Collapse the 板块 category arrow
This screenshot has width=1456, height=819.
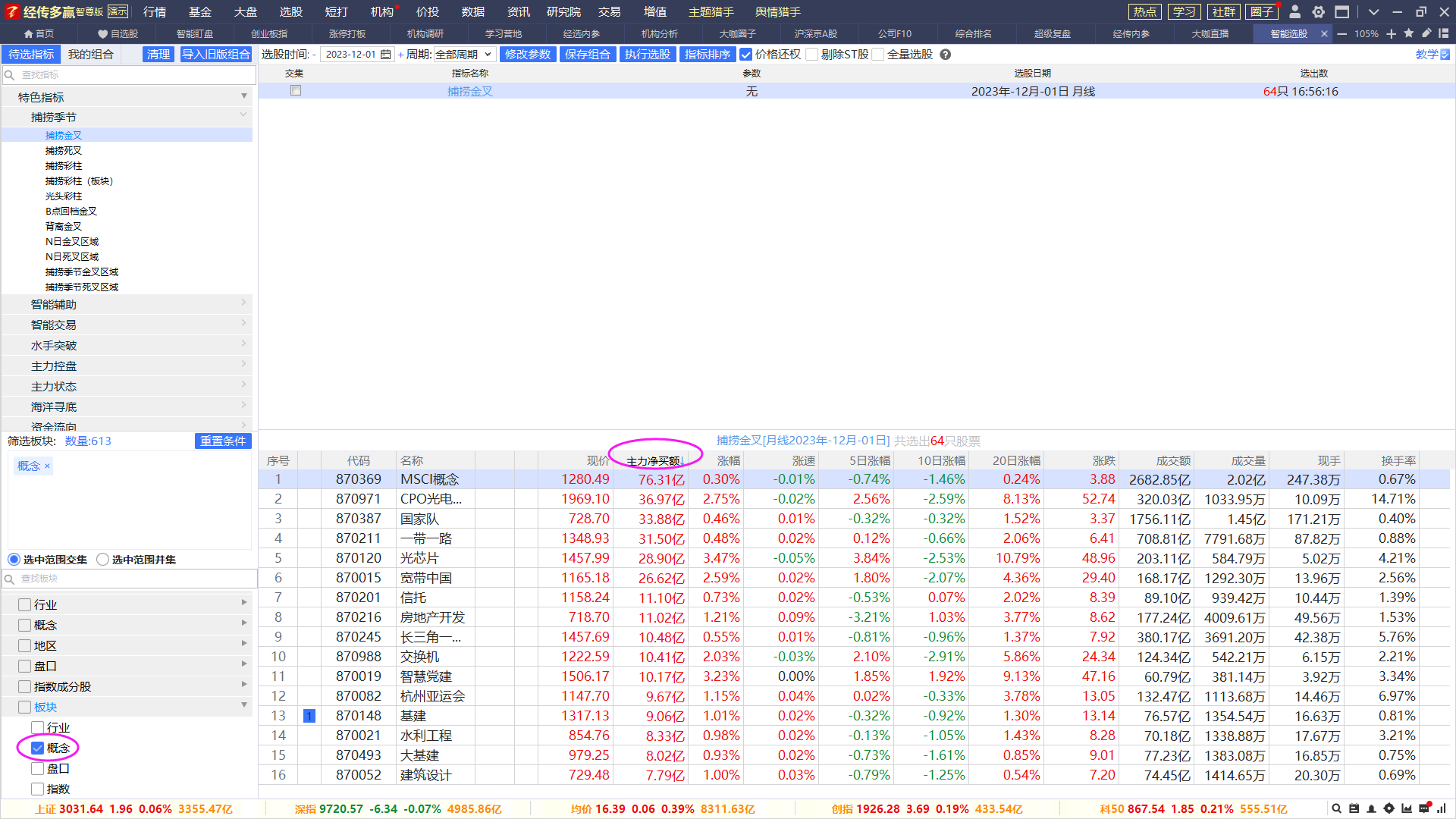pos(244,705)
